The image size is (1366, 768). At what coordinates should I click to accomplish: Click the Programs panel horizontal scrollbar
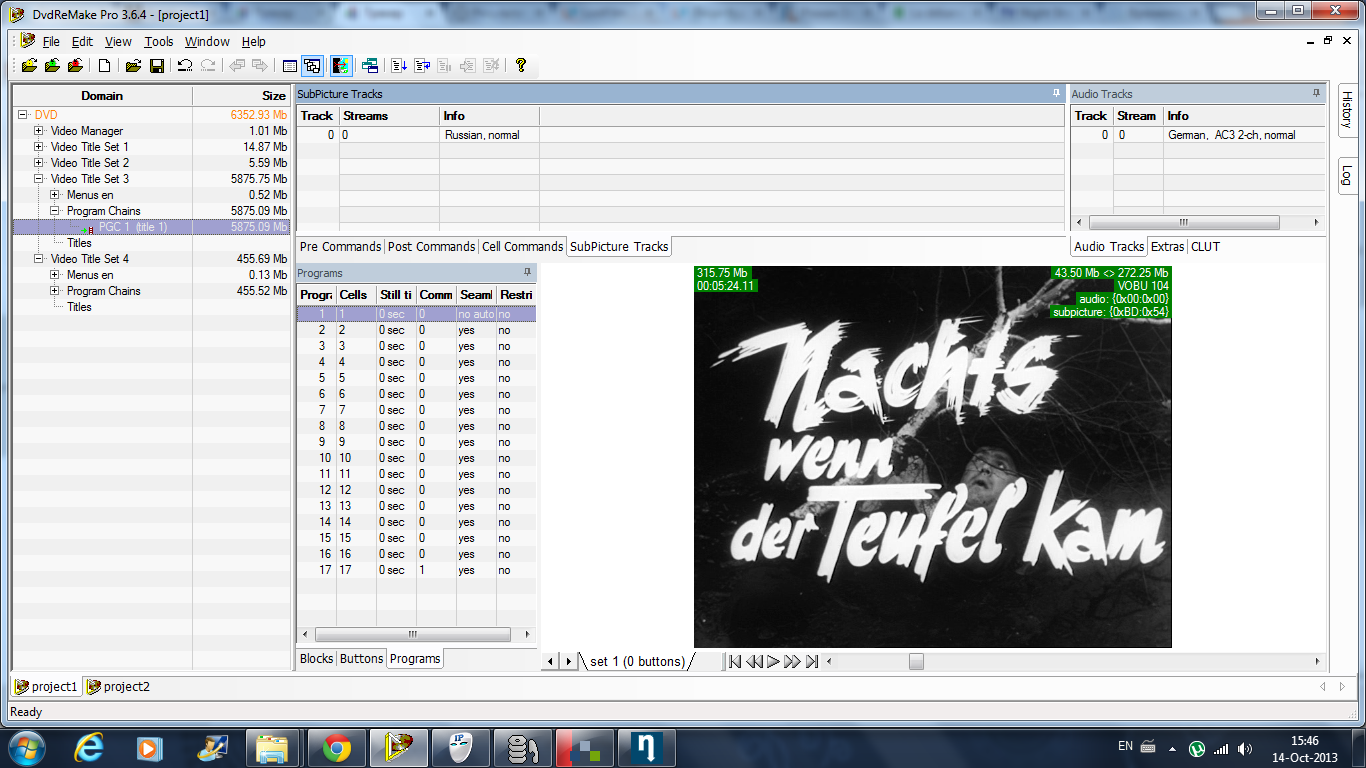(411, 634)
